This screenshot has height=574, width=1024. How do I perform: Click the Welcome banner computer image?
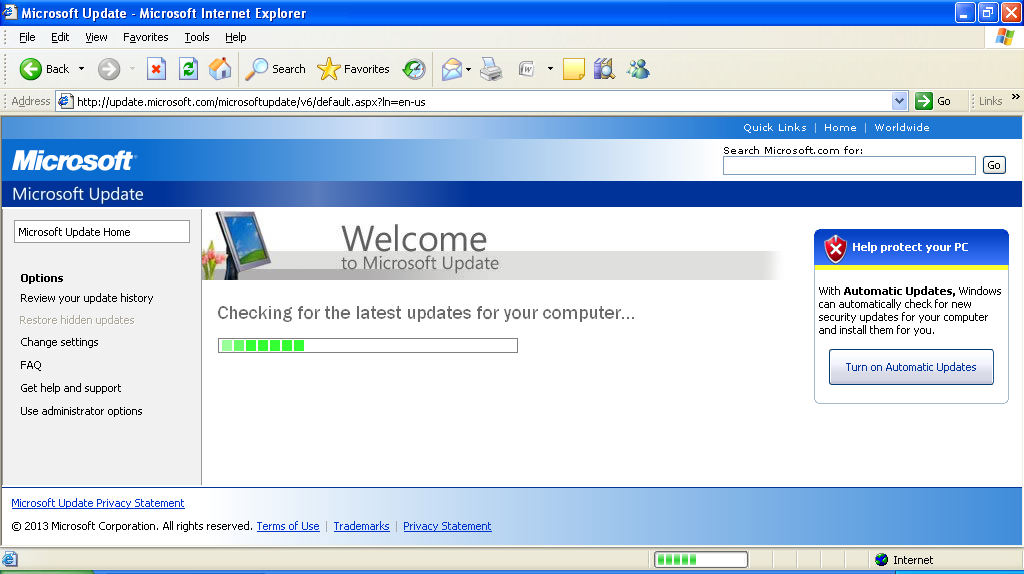238,246
